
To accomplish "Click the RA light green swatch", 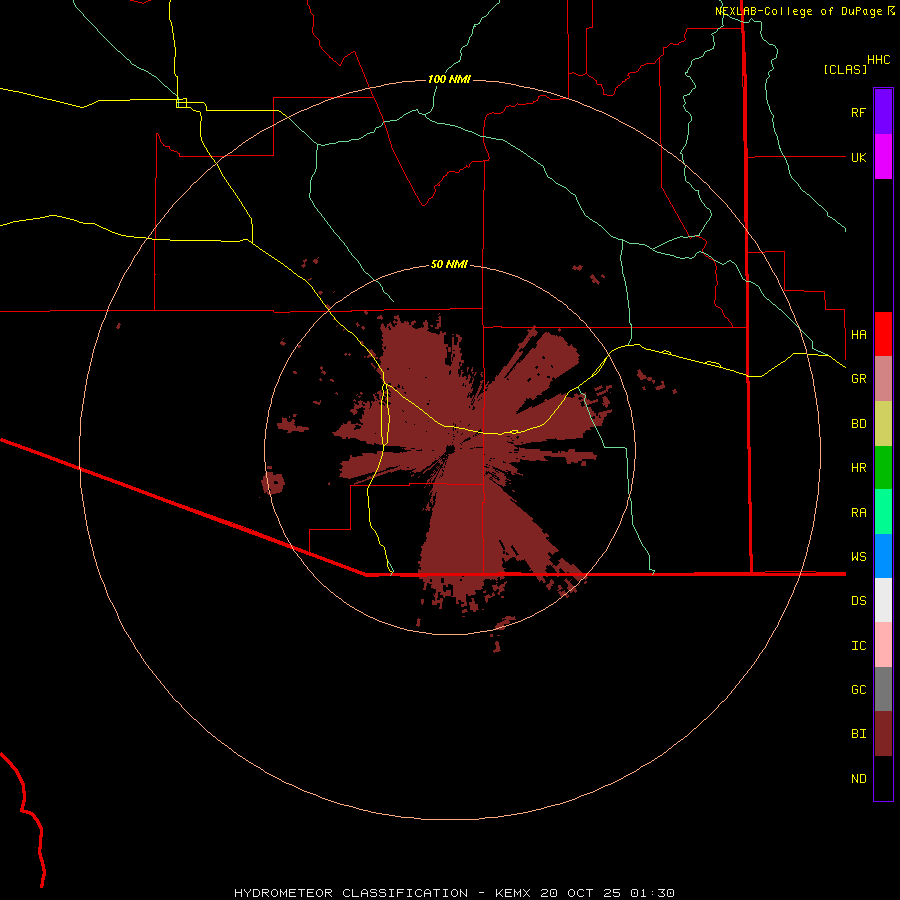I will 883,512.
